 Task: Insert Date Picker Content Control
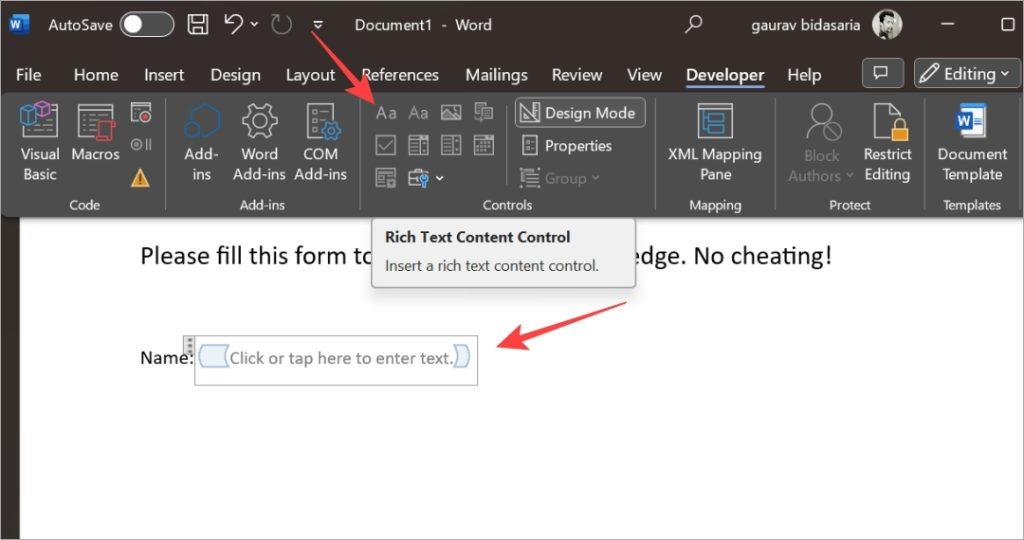484,145
